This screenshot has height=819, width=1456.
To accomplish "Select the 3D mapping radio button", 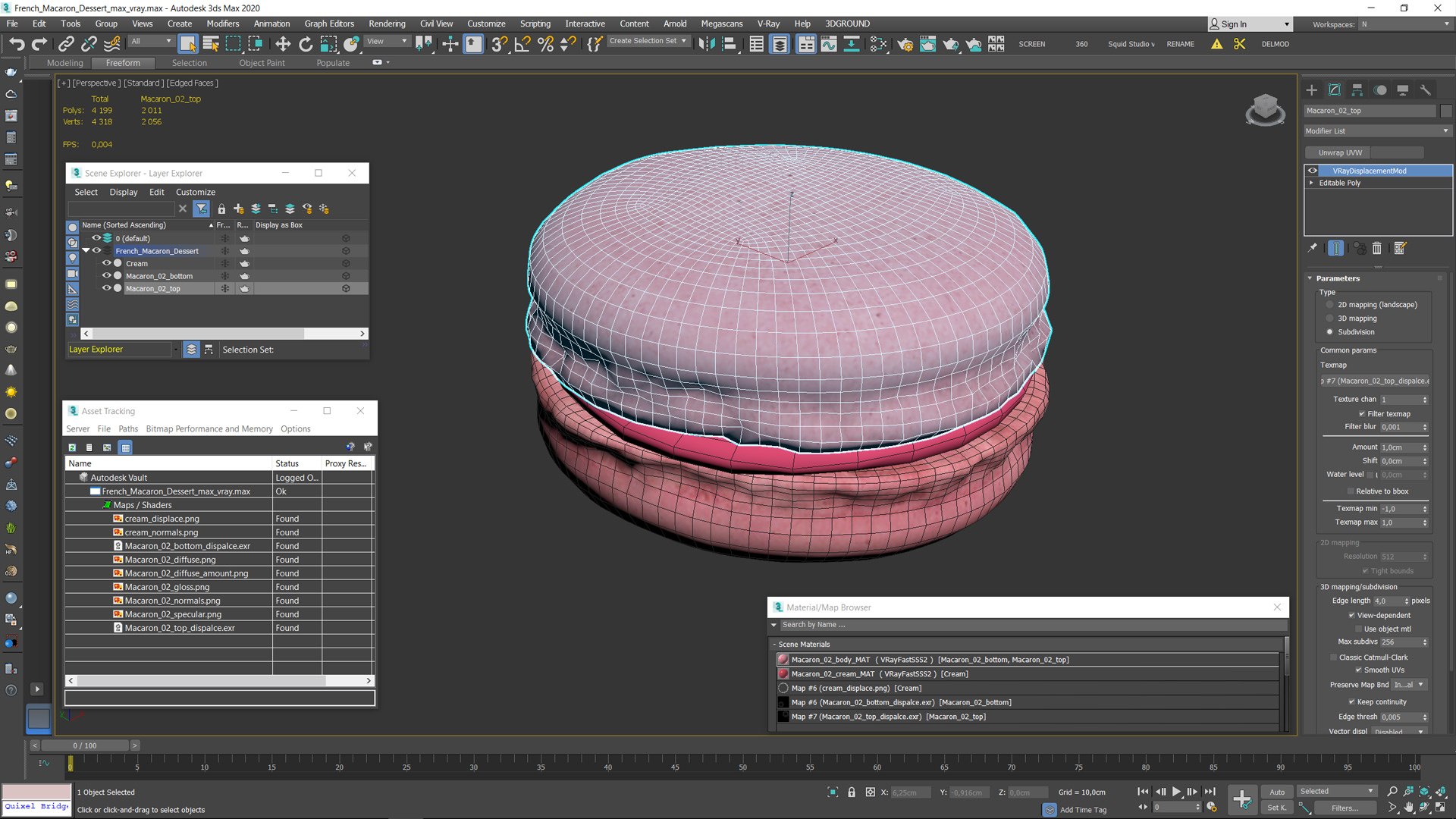I will click(x=1329, y=318).
